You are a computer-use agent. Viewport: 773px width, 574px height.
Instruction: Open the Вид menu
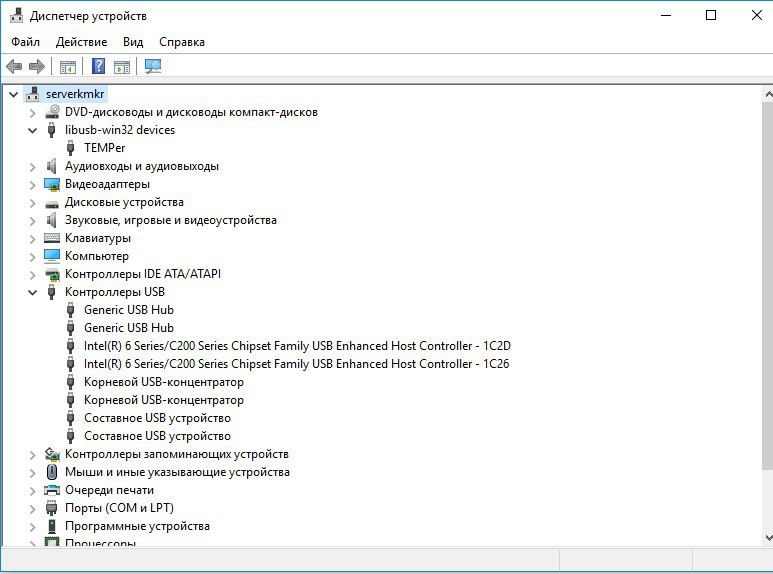133,42
